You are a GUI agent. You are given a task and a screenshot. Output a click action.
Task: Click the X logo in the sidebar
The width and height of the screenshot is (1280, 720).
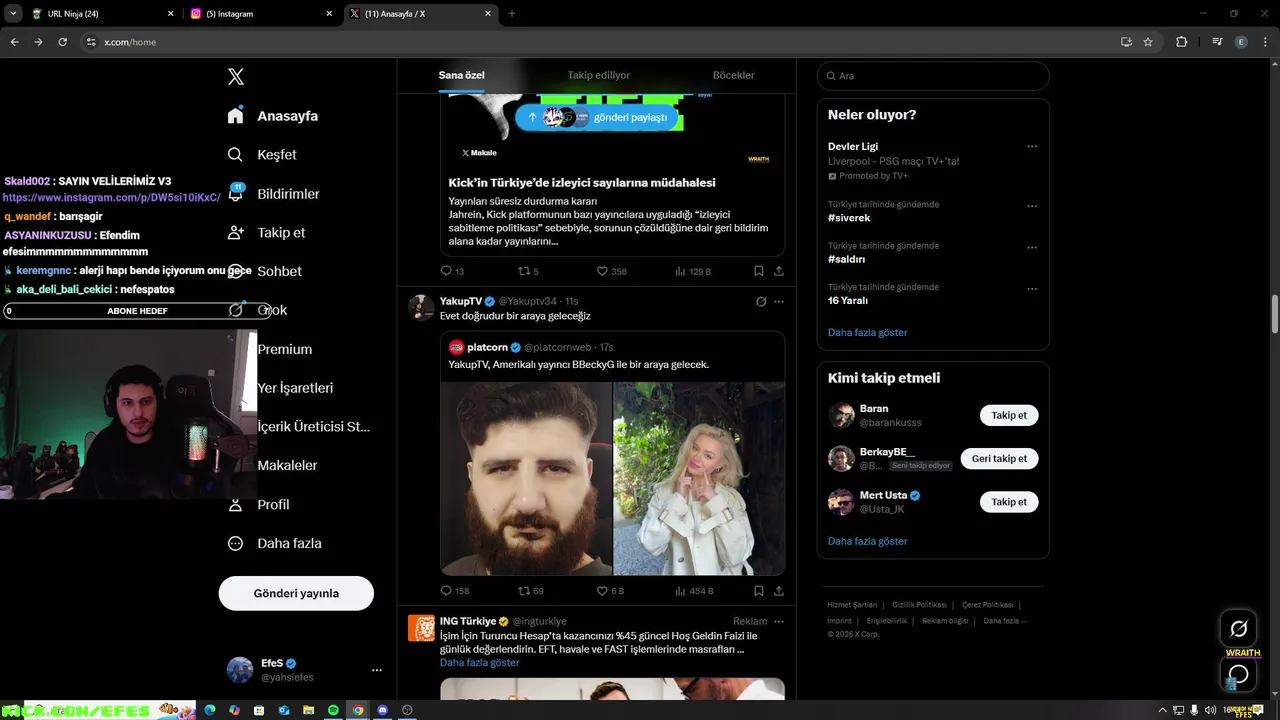(236, 77)
